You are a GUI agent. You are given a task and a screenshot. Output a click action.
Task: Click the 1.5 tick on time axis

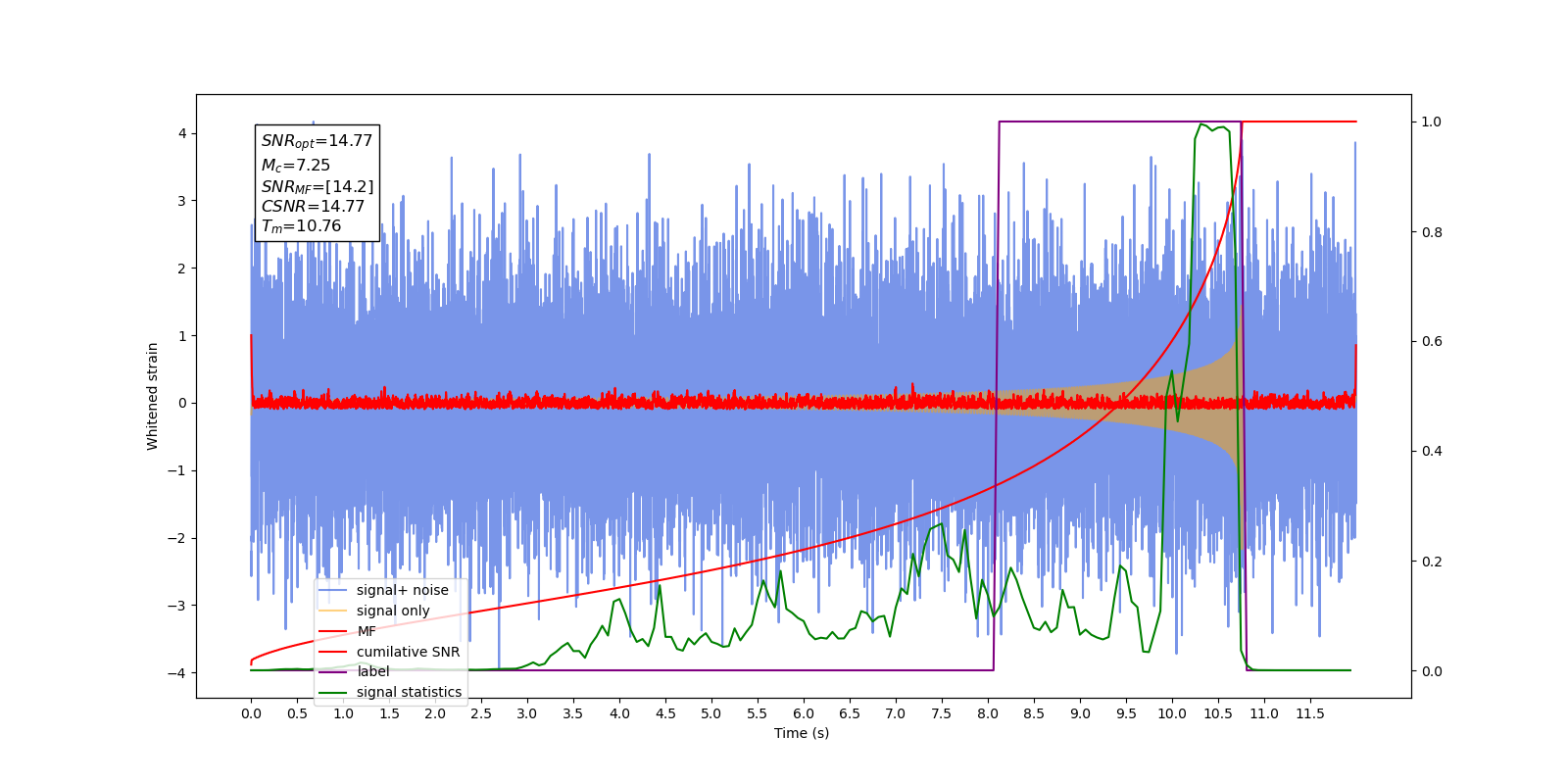(x=389, y=713)
